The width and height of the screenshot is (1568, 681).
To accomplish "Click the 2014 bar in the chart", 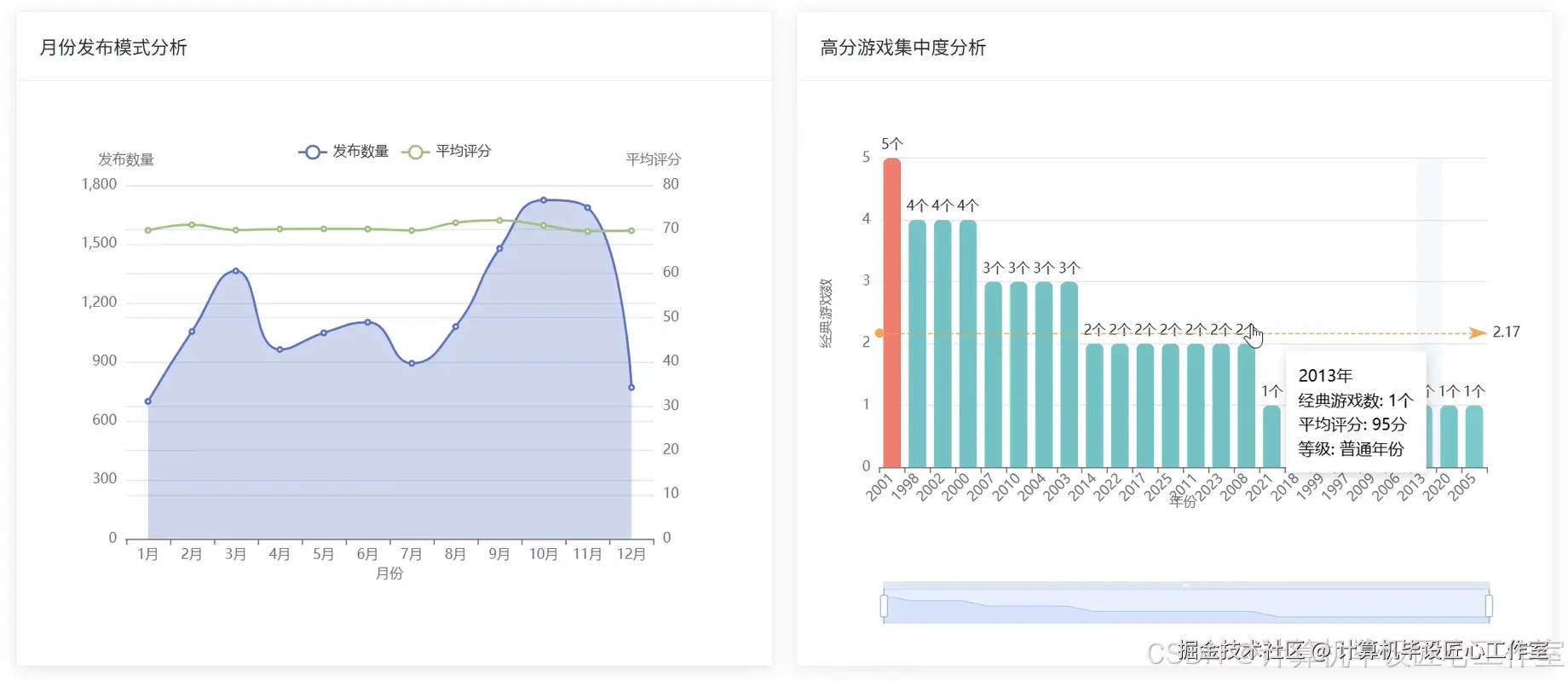I will point(1095,406).
